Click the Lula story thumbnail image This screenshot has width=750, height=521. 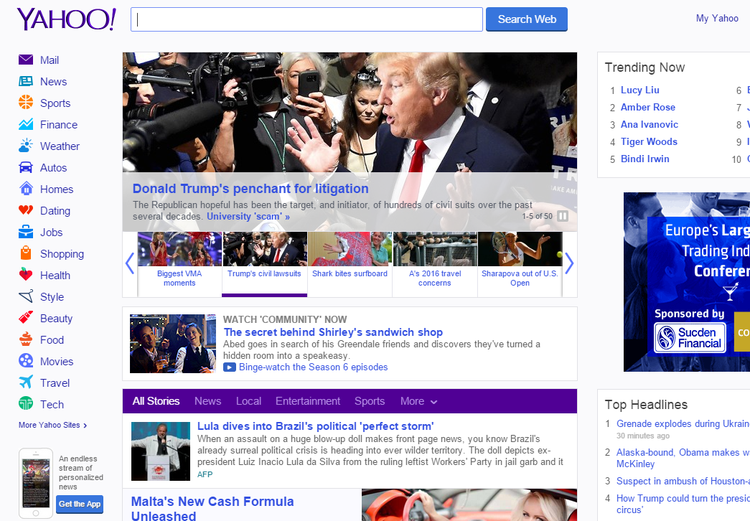coord(161,451)
